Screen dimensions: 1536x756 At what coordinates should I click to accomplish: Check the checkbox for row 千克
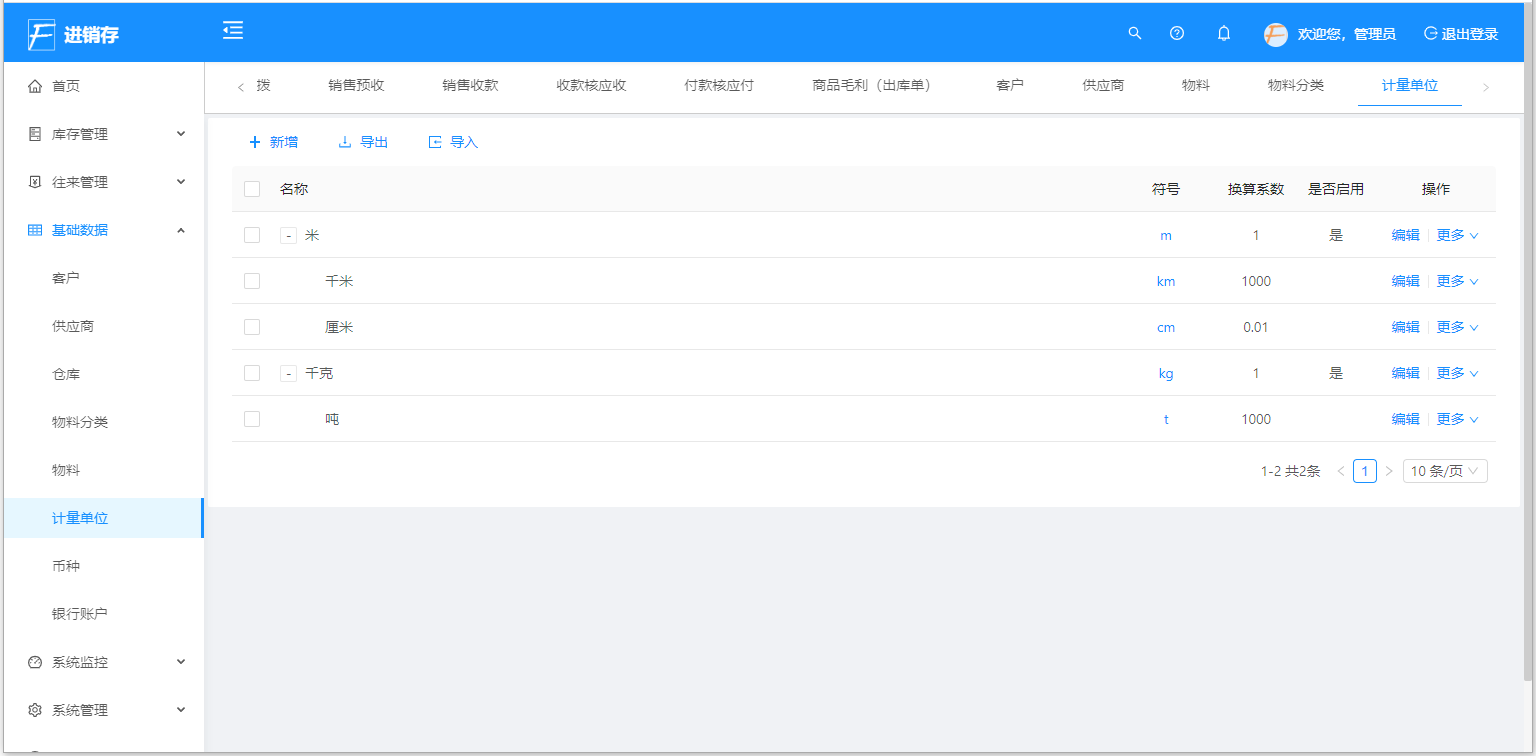pos(252,373)
